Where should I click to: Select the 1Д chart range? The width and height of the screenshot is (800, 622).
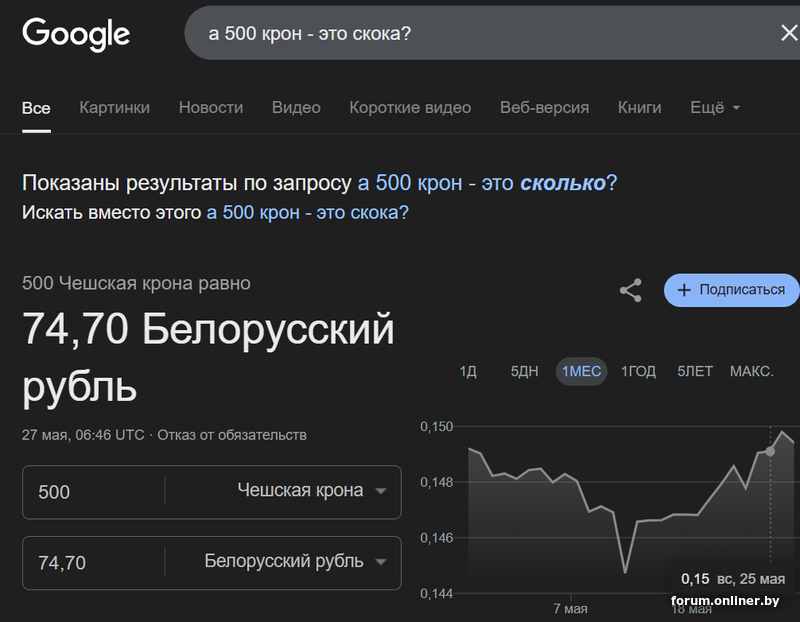pos(468,372)
